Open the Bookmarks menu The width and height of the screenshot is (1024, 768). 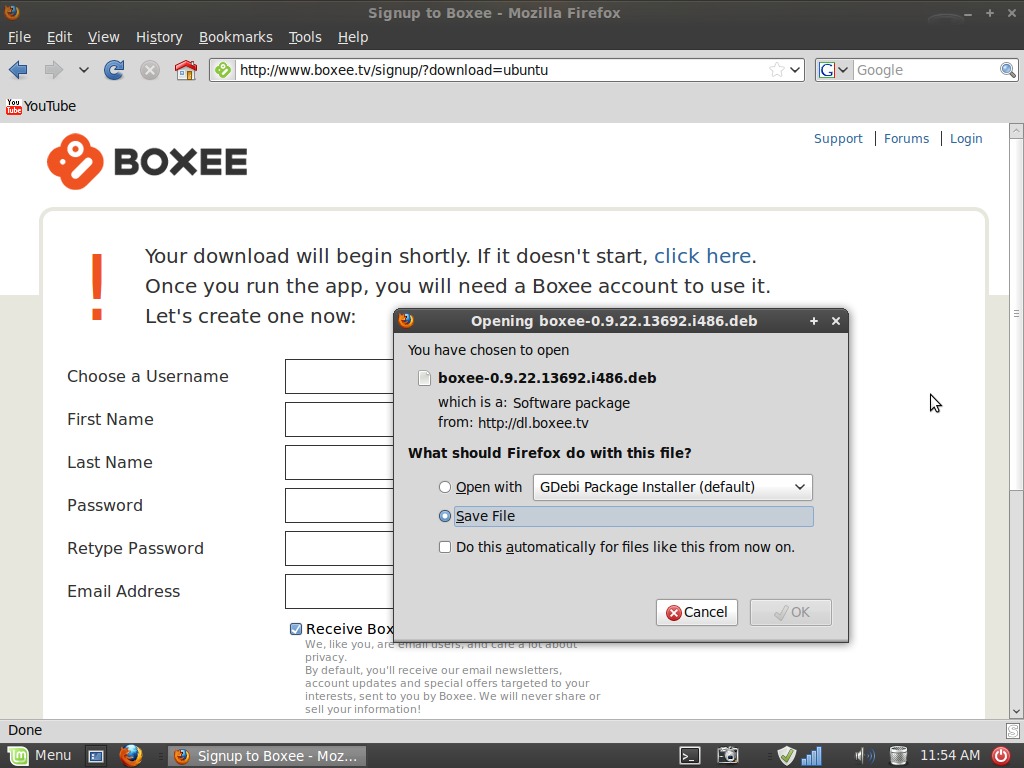click(x=235, y=37)
